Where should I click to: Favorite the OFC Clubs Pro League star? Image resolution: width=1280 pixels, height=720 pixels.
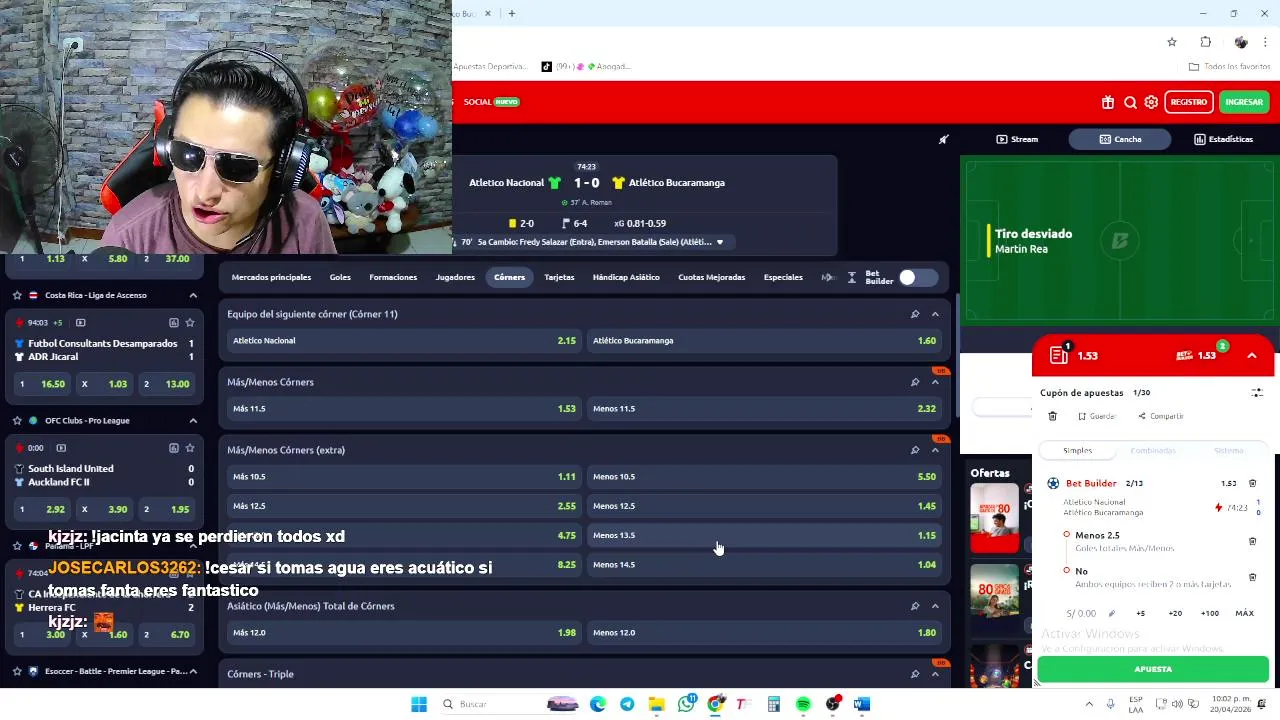click(17, 420)
